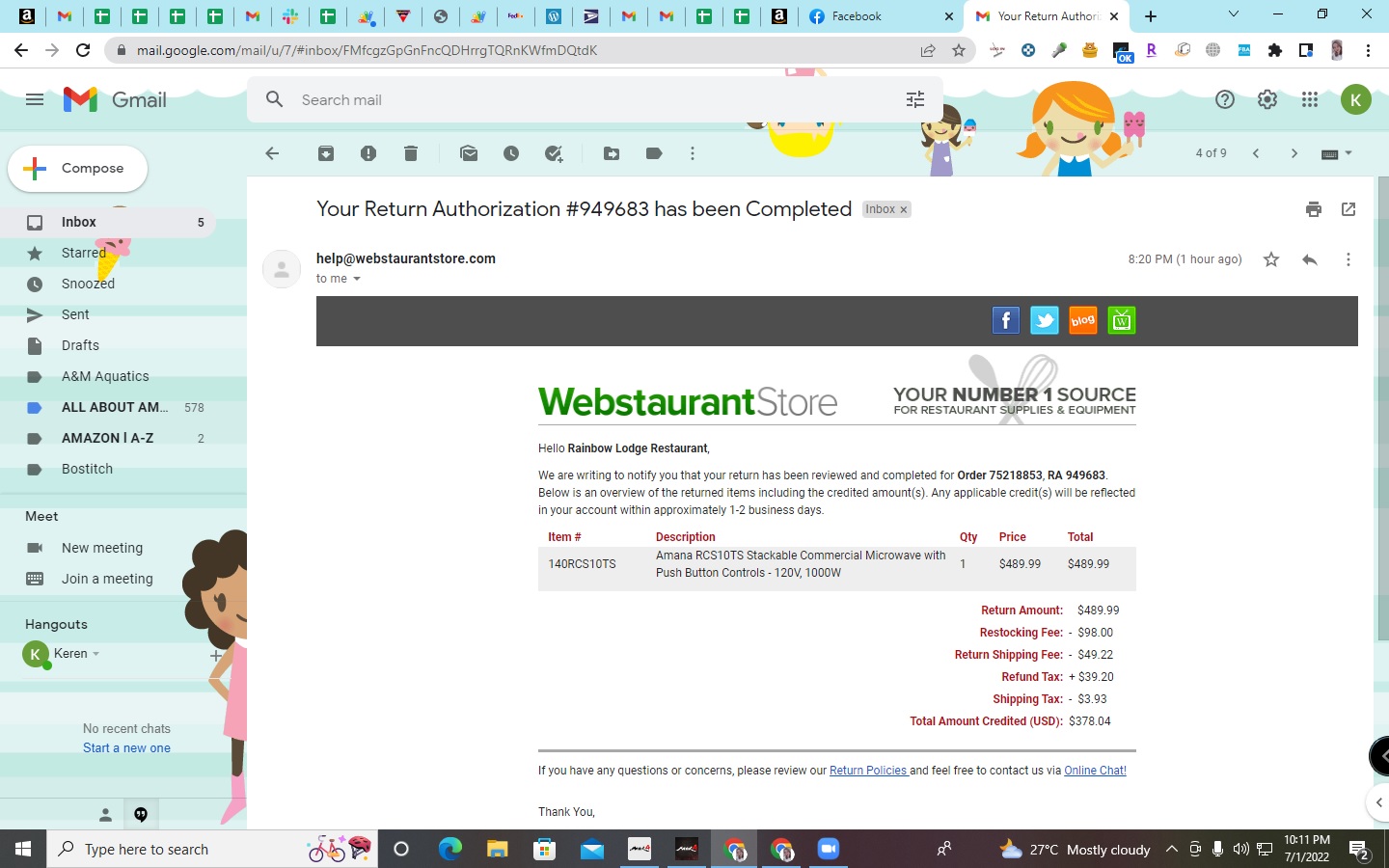Switch to the Facebook browser tab
This screenshot has width=1389, height=868.
(x=882, y=16)
